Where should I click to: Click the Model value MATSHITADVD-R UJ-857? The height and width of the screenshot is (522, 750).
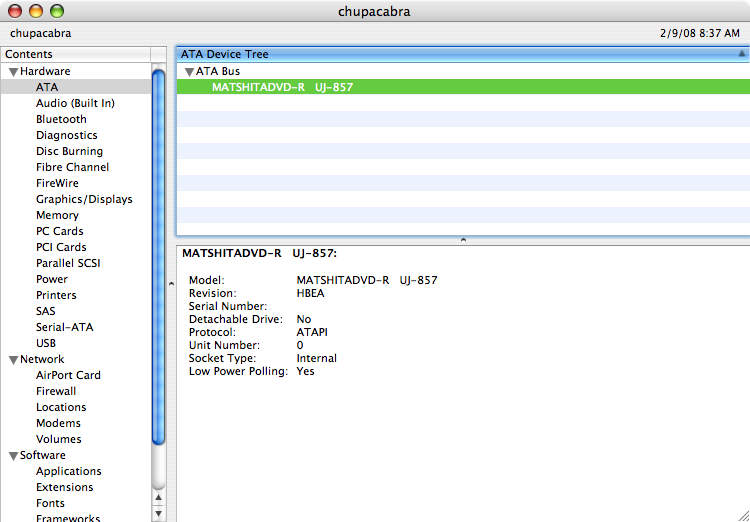pyautogui.click(x=367, y=280)
